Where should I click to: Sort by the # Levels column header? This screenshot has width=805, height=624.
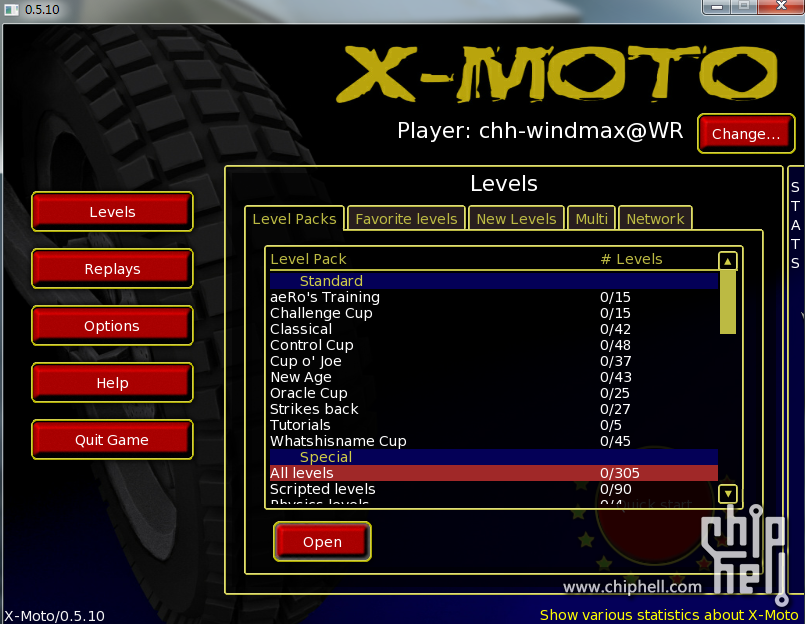click(x=631, y=259)
